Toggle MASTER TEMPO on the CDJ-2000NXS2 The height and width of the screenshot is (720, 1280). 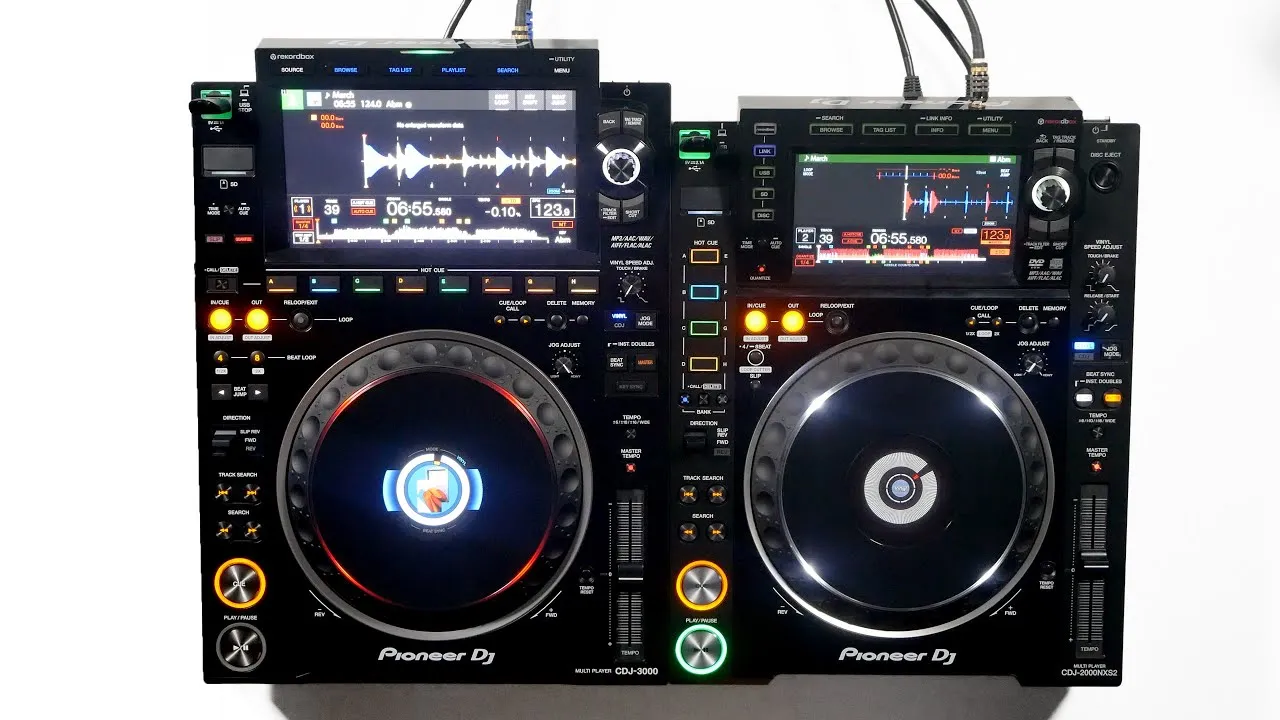(x=1097, y=466)
